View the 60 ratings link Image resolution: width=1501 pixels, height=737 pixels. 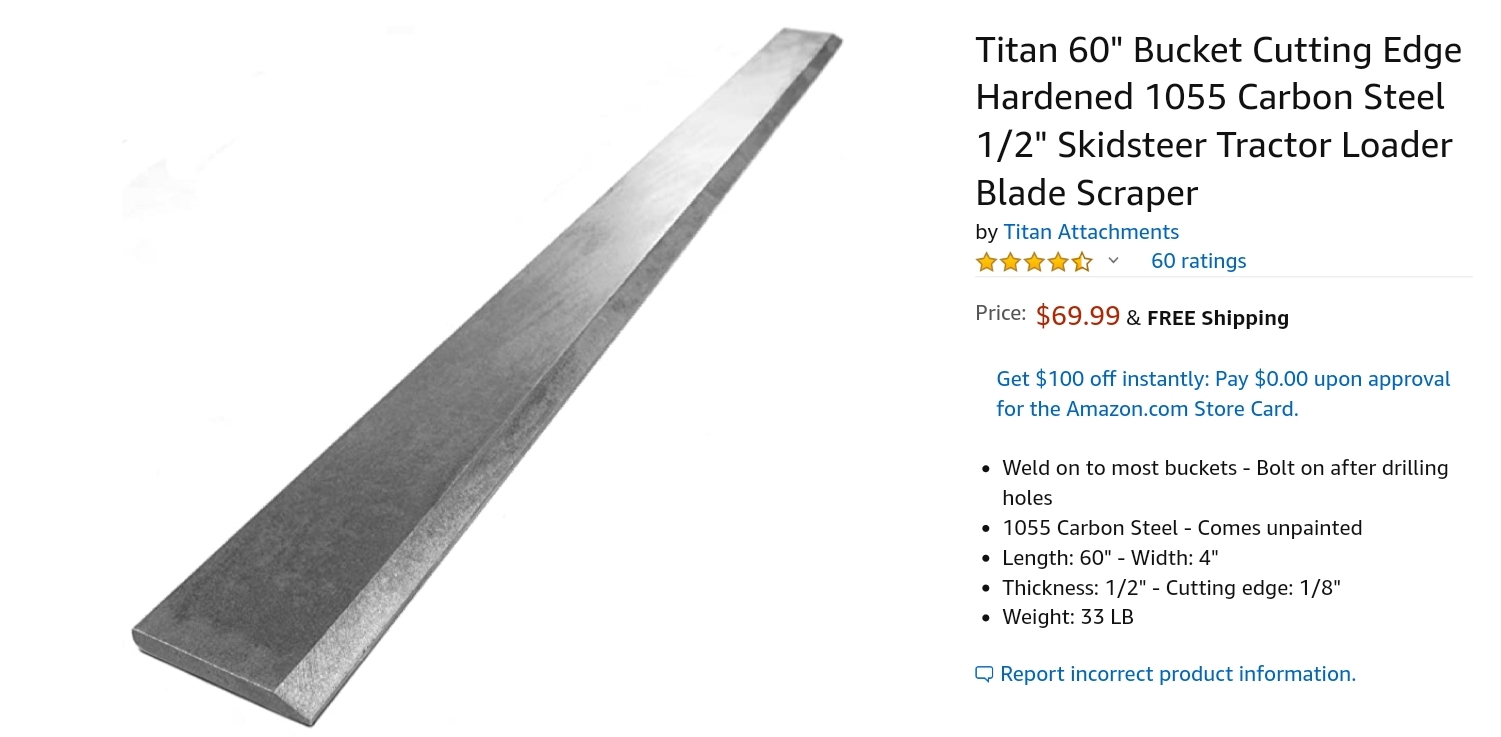click(x=1198, y=261)
